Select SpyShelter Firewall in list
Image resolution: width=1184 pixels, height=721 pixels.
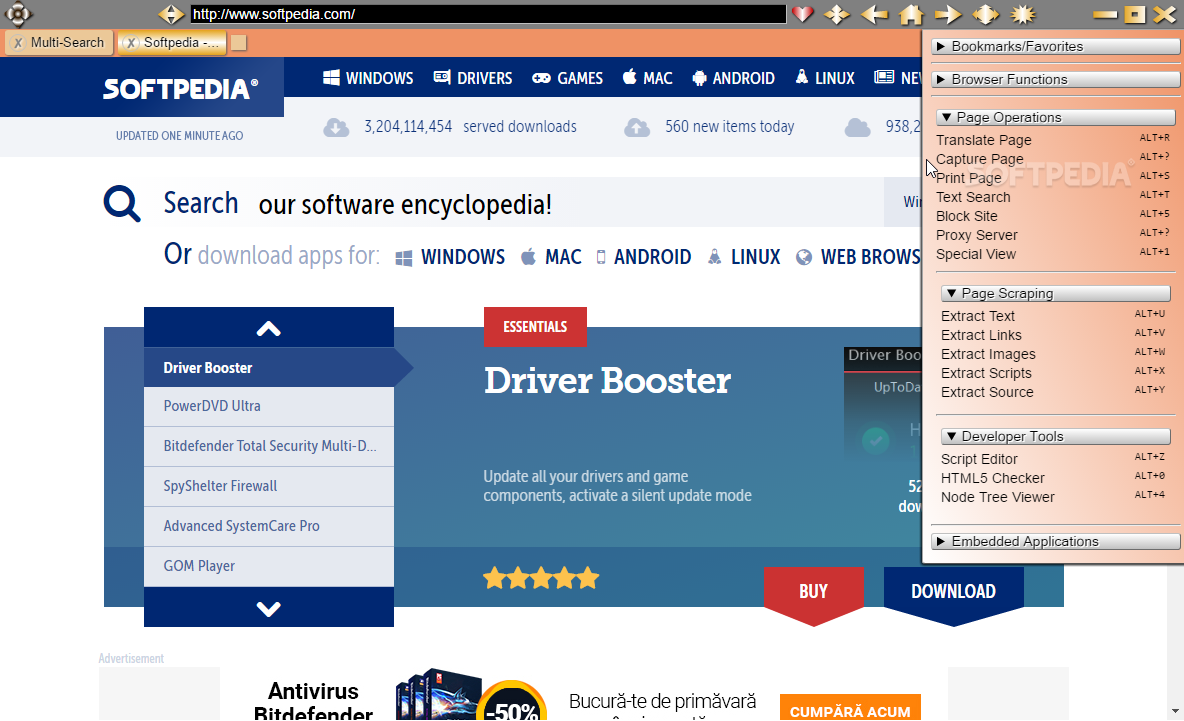click(269, 486)
